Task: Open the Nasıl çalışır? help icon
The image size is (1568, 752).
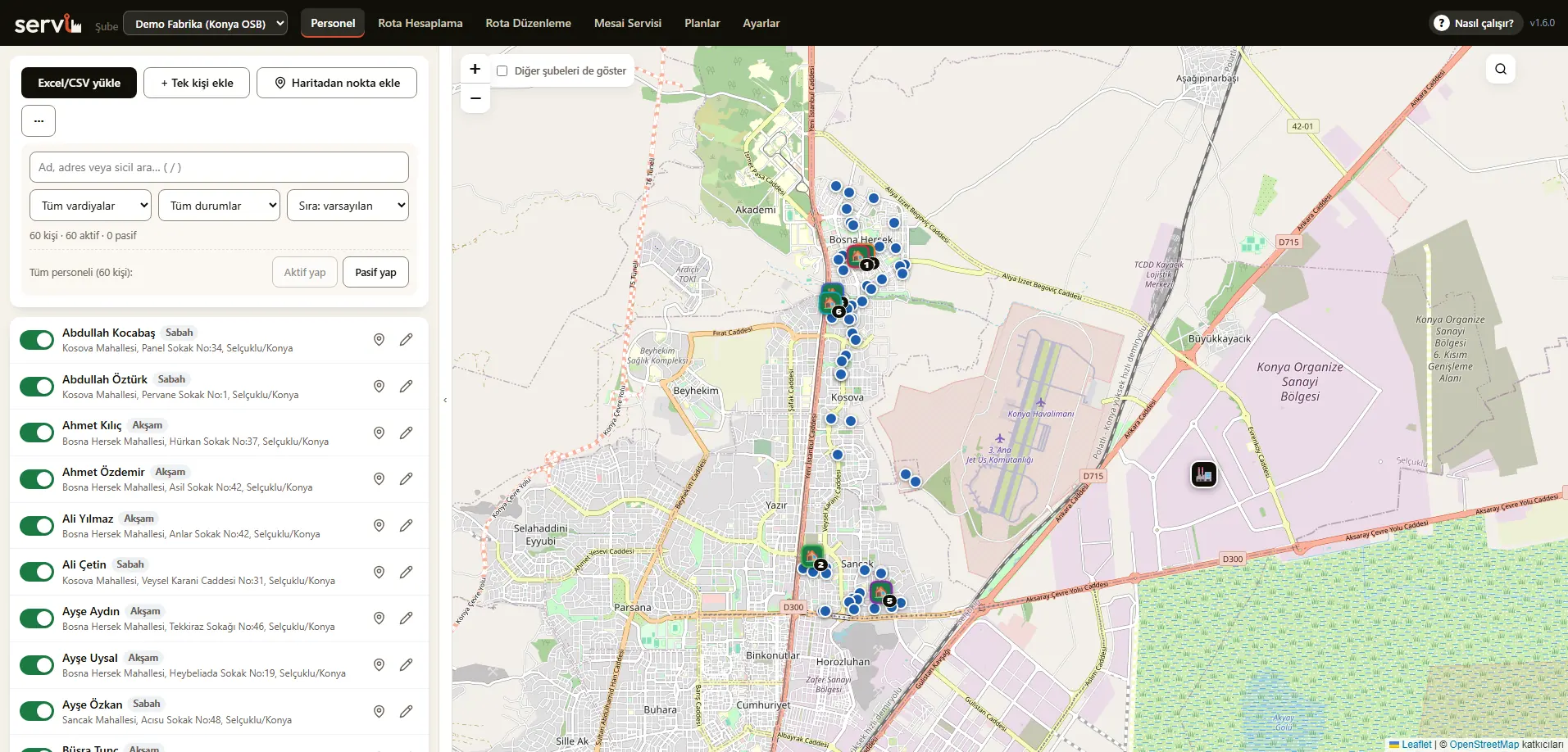Action: [x=1441, y=23]
